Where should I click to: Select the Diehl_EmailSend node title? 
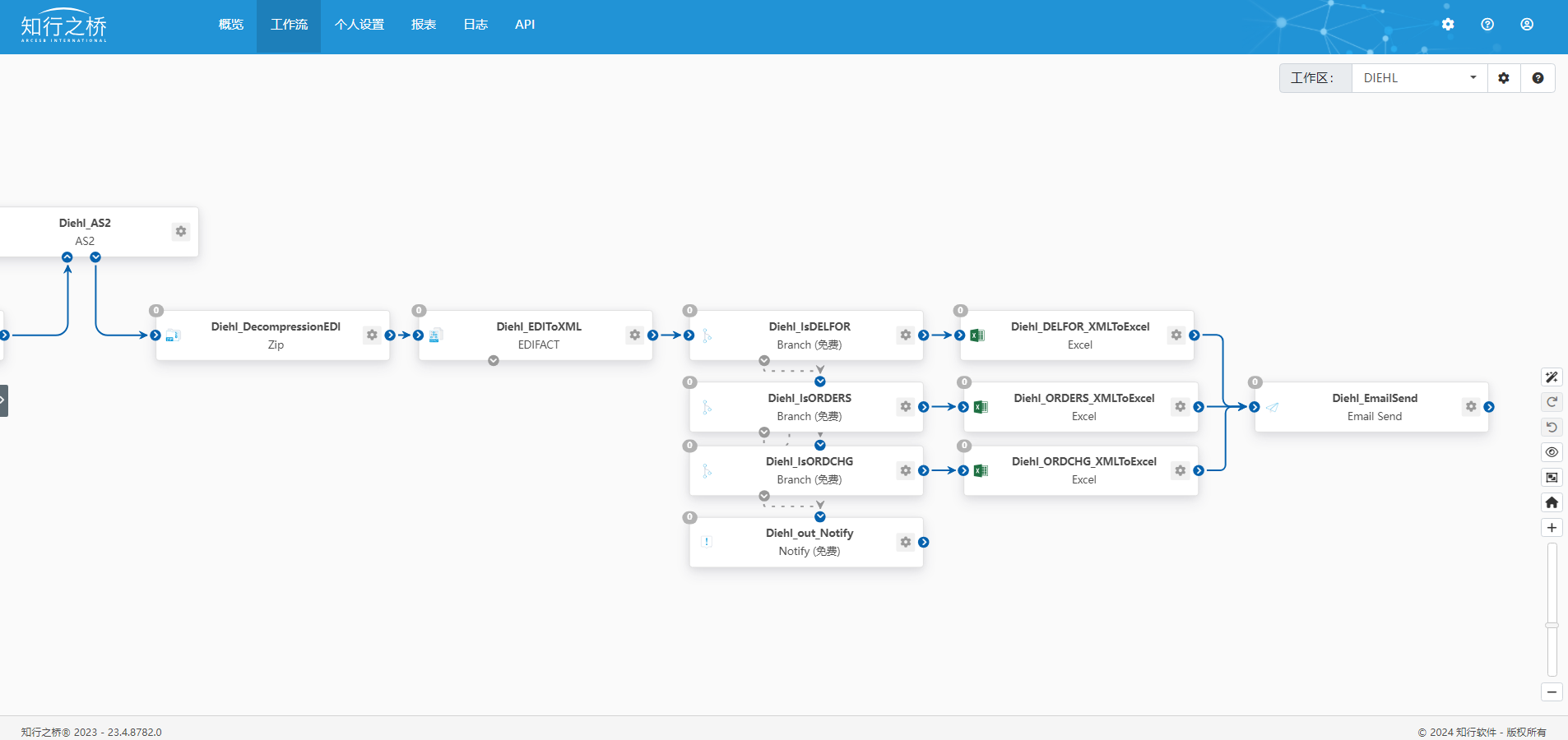coord(1375,398)
